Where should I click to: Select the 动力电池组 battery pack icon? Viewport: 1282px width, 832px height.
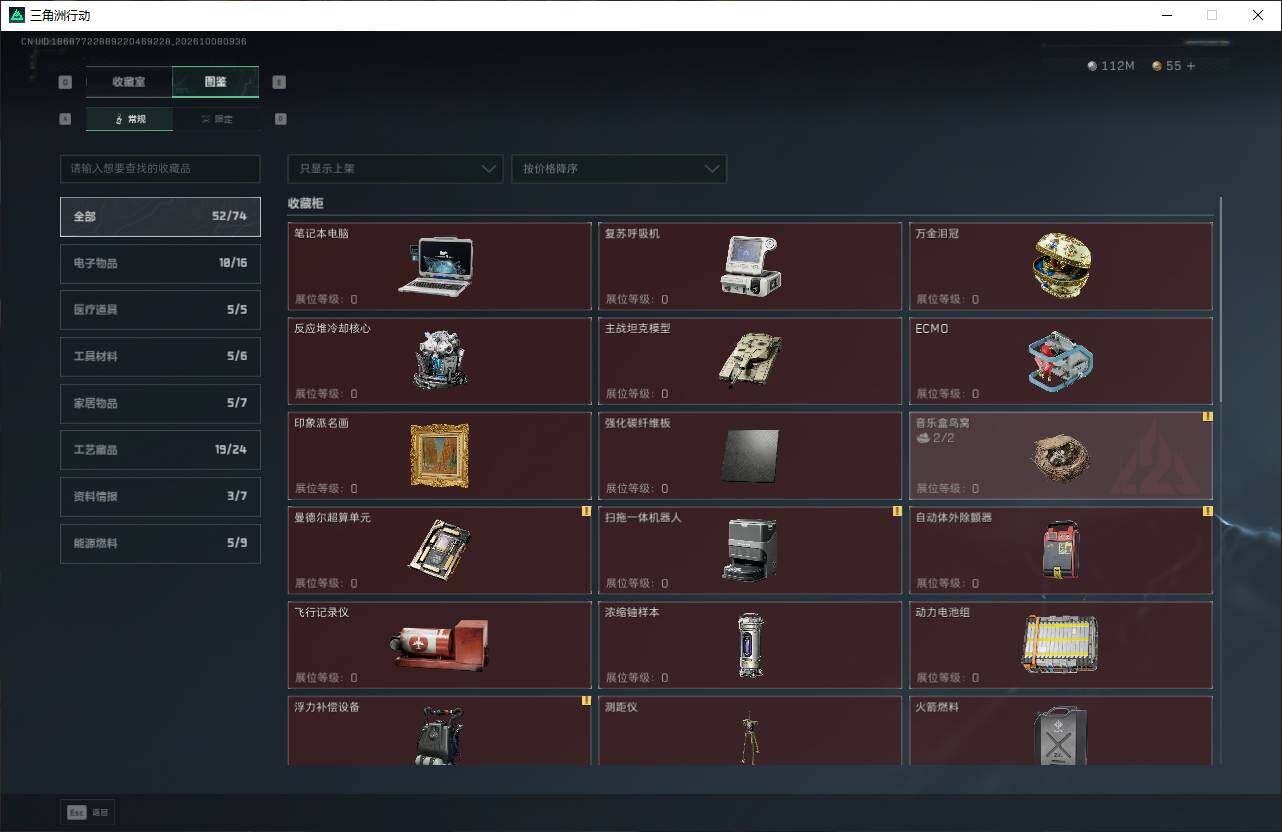(1060, 644)
